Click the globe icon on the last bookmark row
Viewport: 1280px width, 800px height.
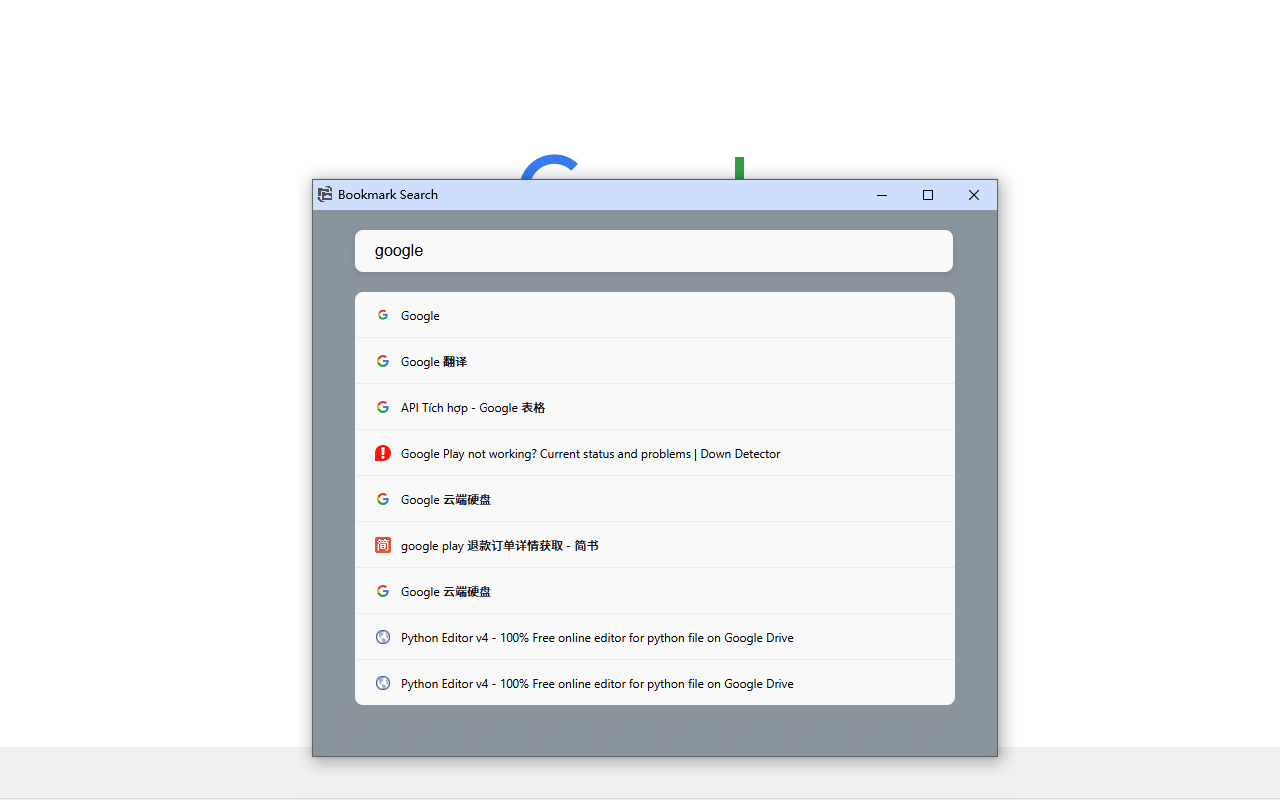tap(383, 683)
